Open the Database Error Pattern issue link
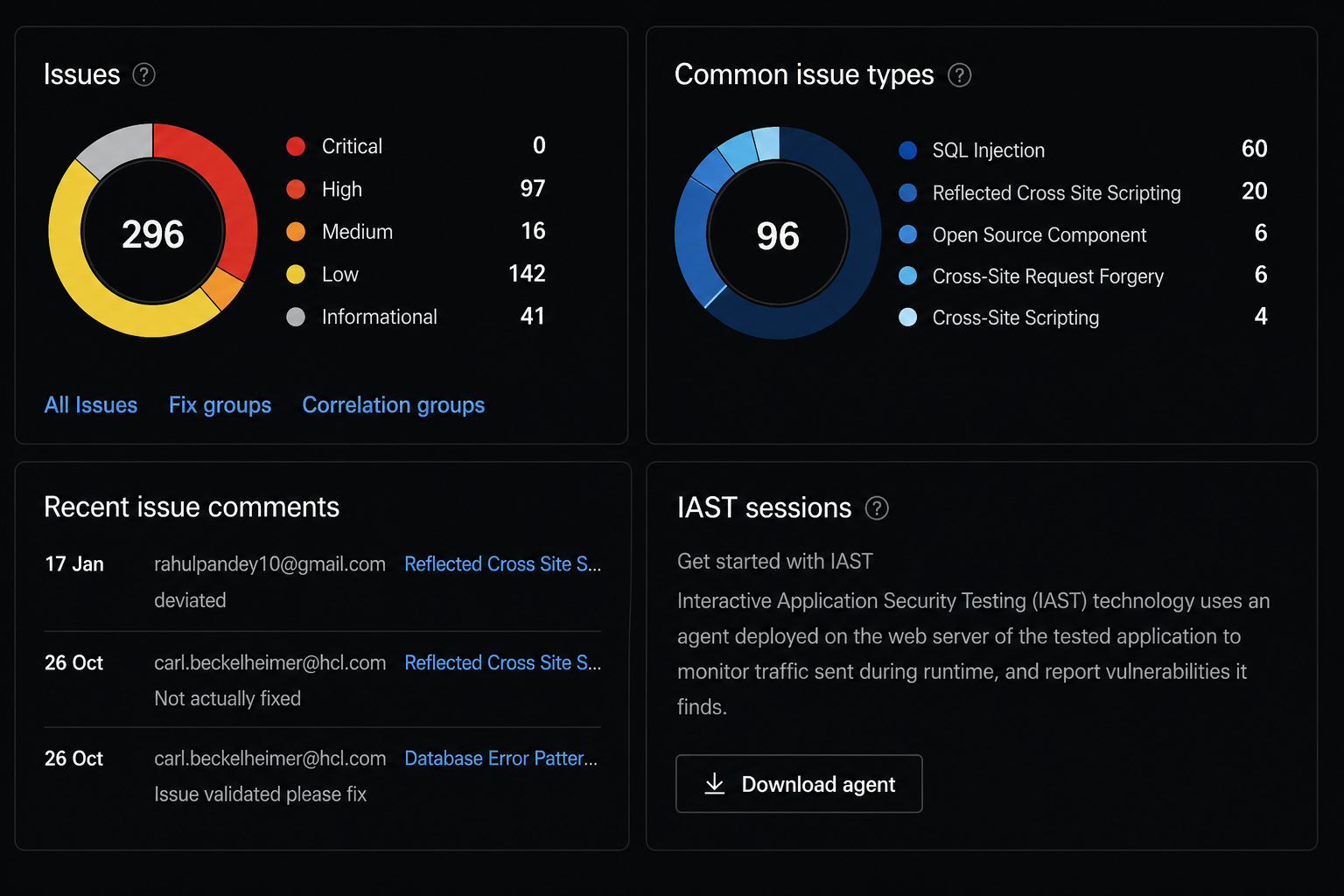Viewport: 1344px width, 896px height. (501, 759)
